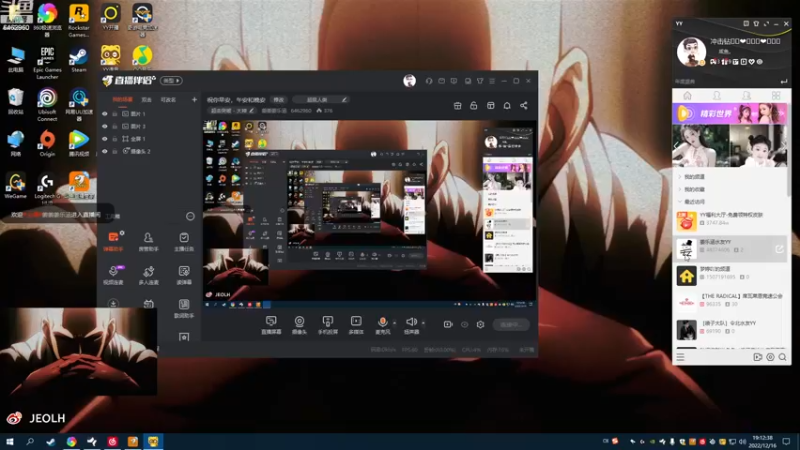Image resolution: width=800 pixels, height=450 pixels.
Task: Open the YY福利大厅 channel entry
Action: click(x=730, y=221)
